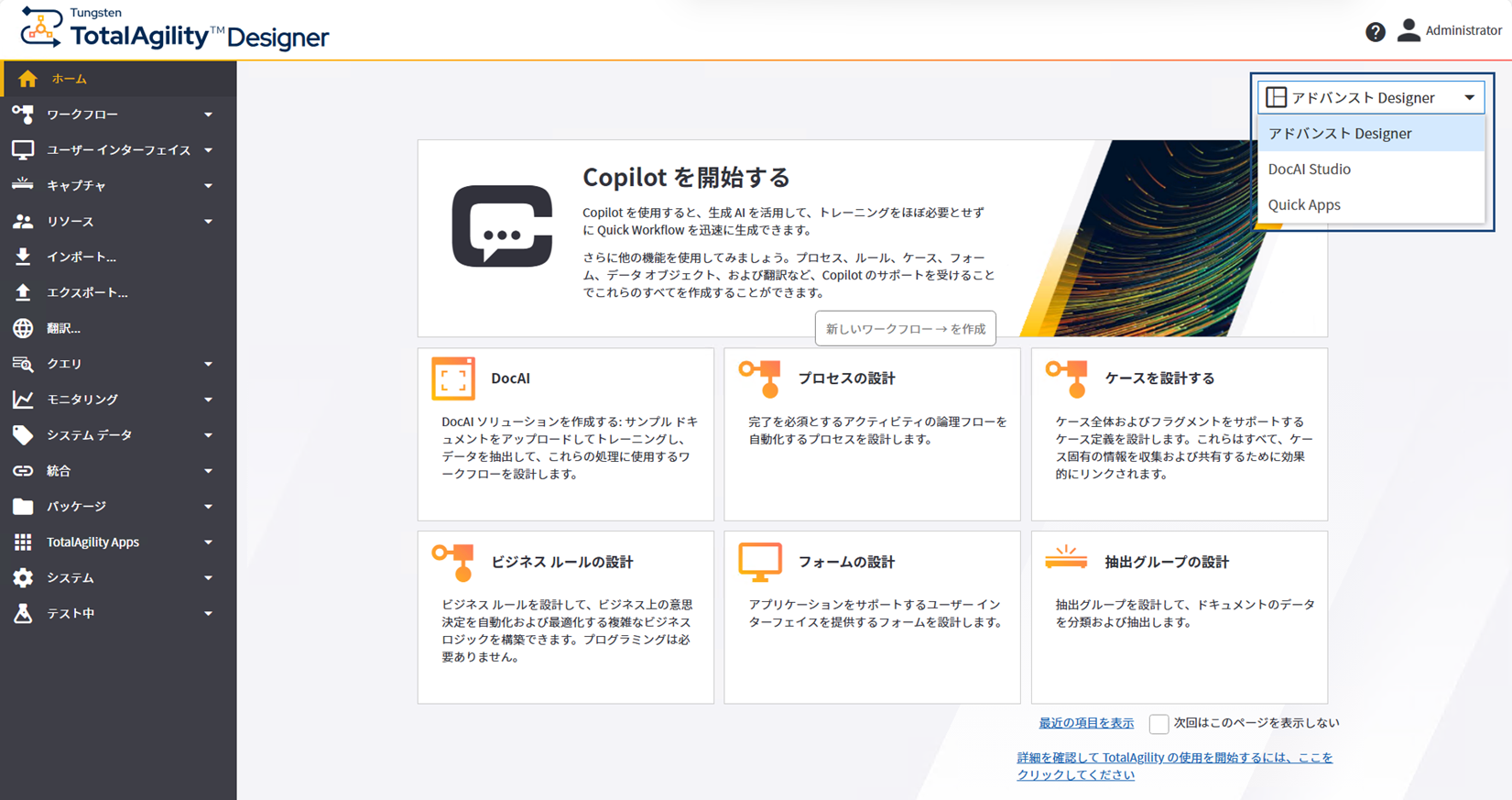
Task: Click the ケースを設計する card icon
Action: point(1067,378)
